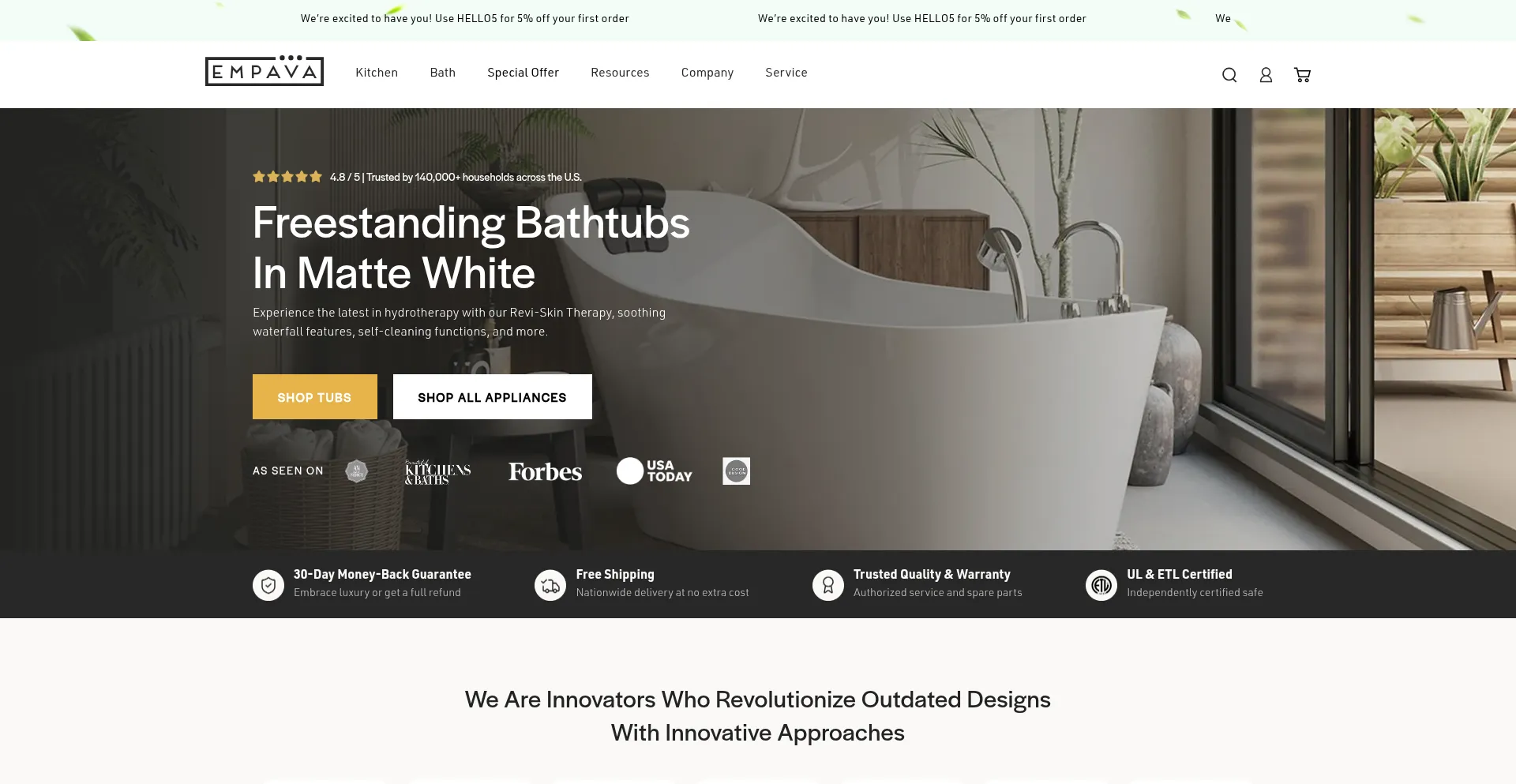The width and height of the screenshot is (1516, 784).
Task: Open the Special Offer menu item
Action: [x=523, y=73]
